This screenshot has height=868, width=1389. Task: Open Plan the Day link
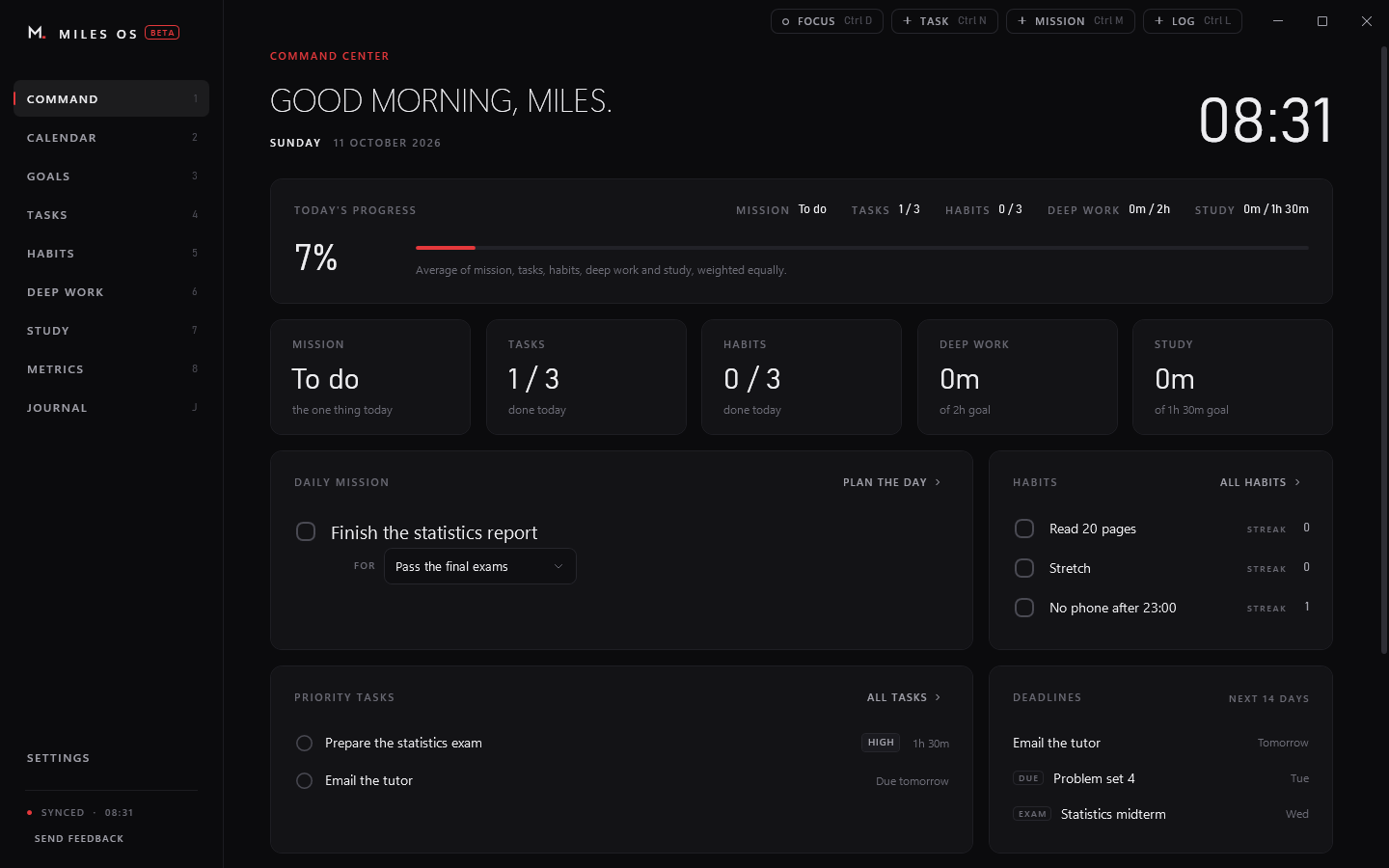tap(892, 482)
